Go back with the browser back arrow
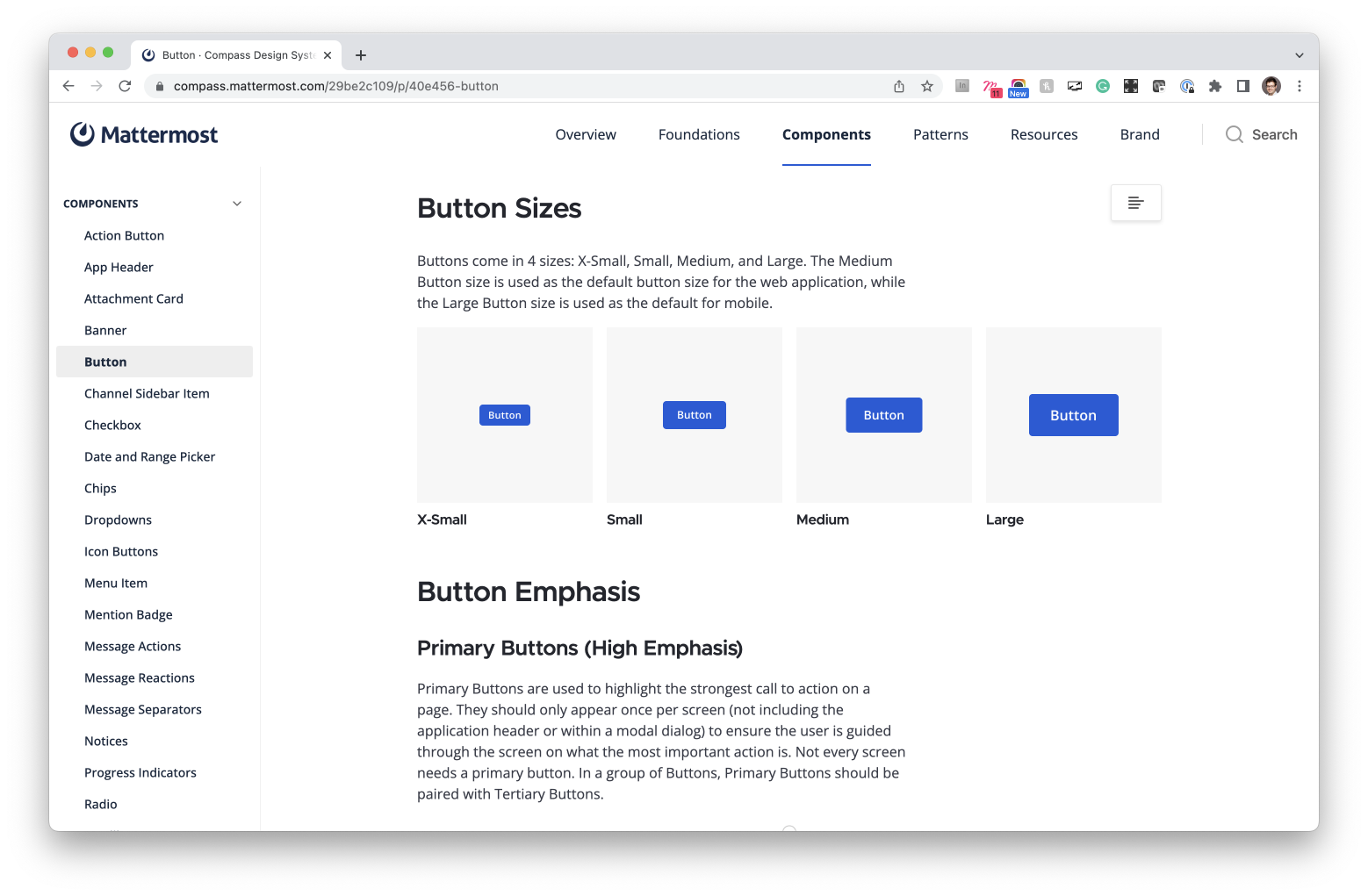 pos(68,86)
